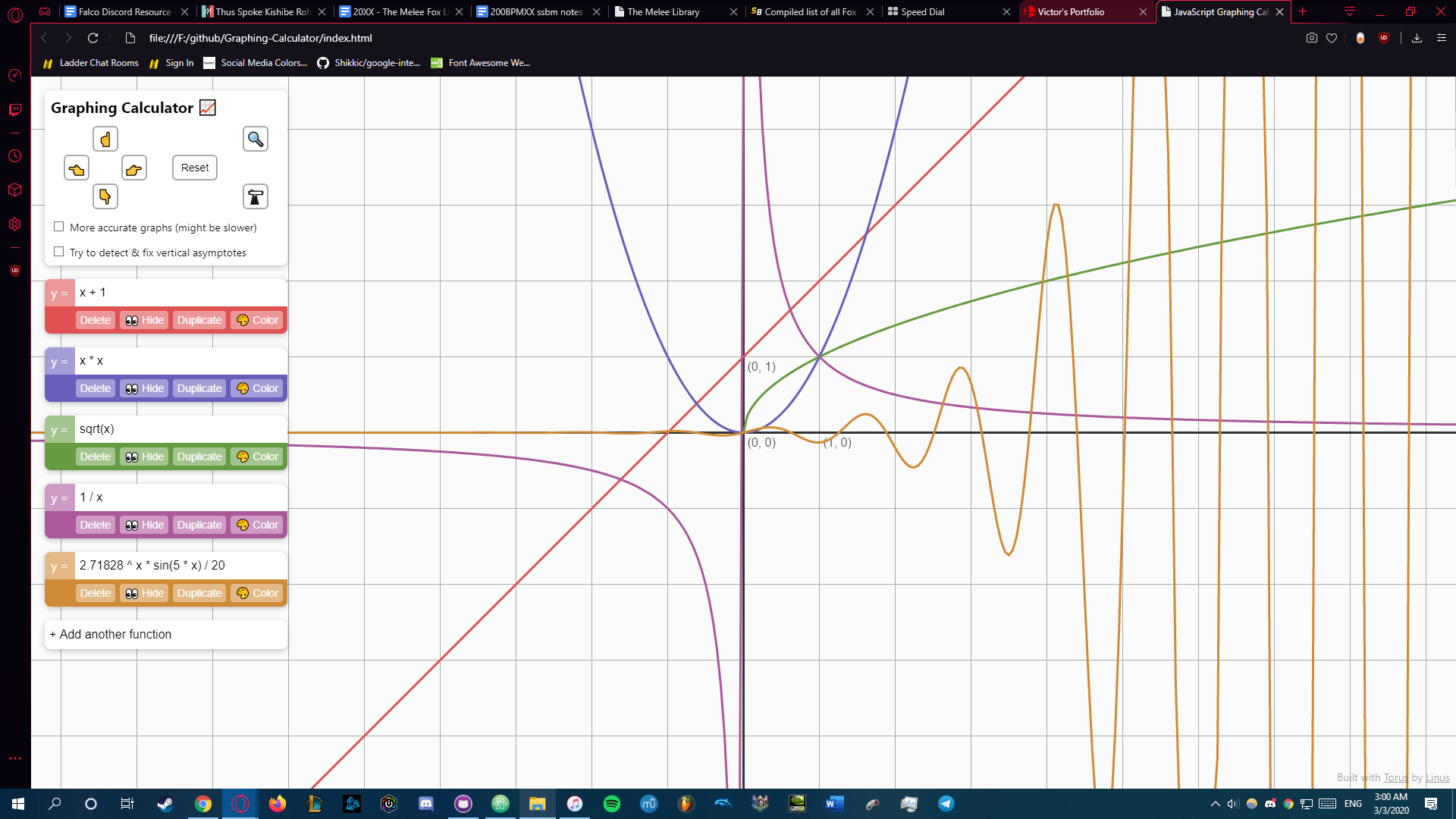Screen dimensions: 1456x819
Task: Enable detect and fix vertical asymptotes
Action: pos(59,252)
